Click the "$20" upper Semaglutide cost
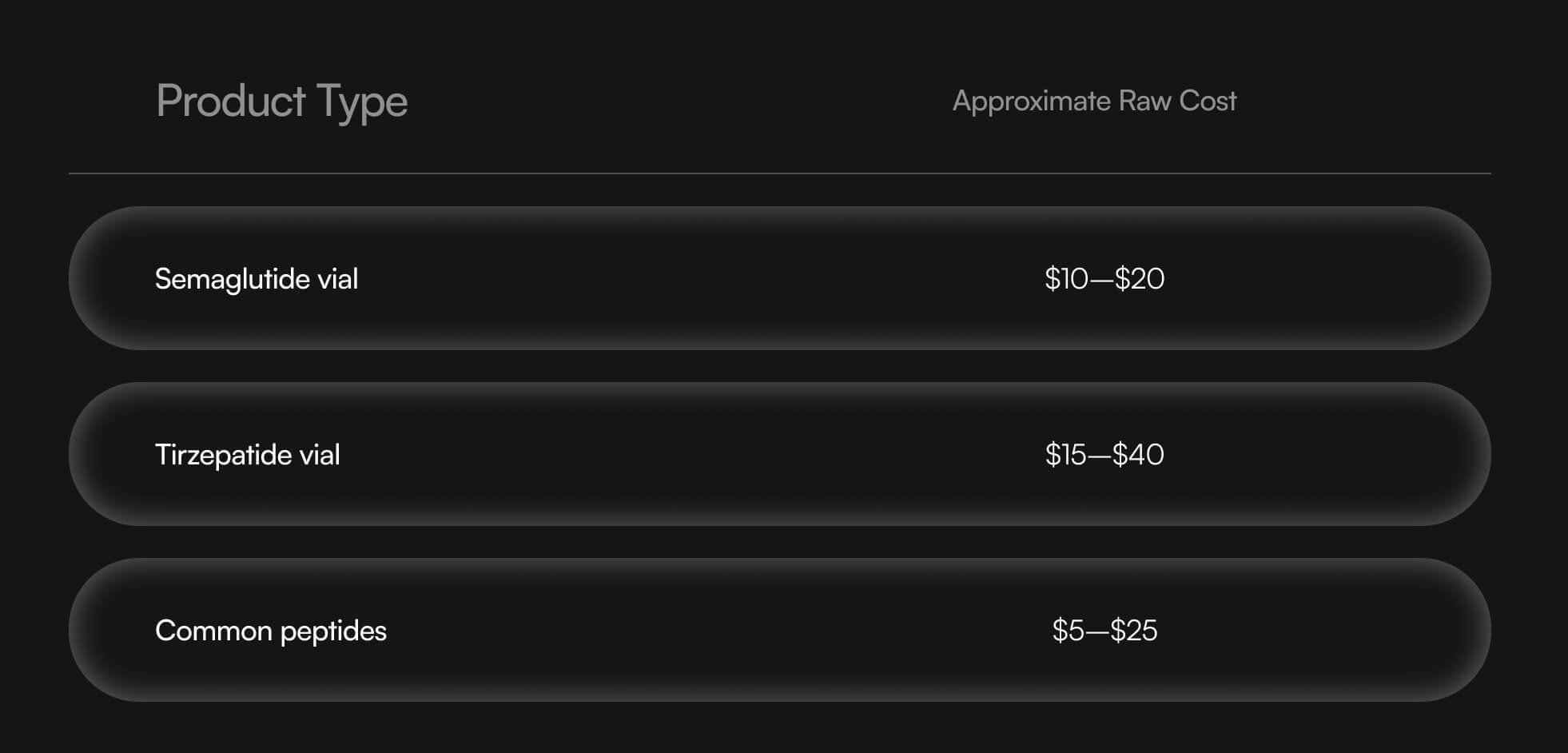1568x753 pixels. point(1140,279)
